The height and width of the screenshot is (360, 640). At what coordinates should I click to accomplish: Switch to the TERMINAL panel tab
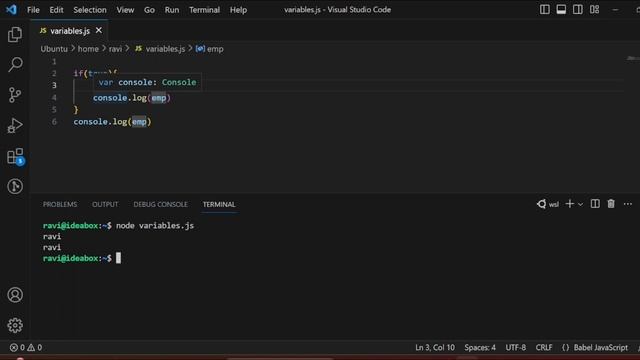click(x=219, y=204)
